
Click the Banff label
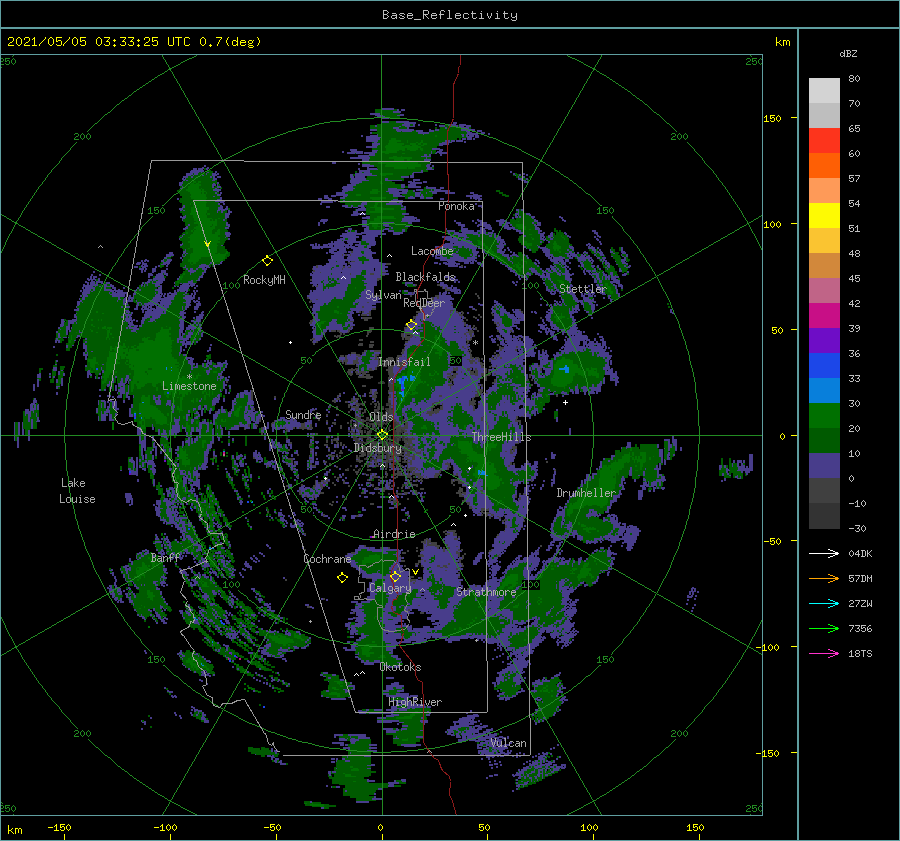(x=165, y=557)
